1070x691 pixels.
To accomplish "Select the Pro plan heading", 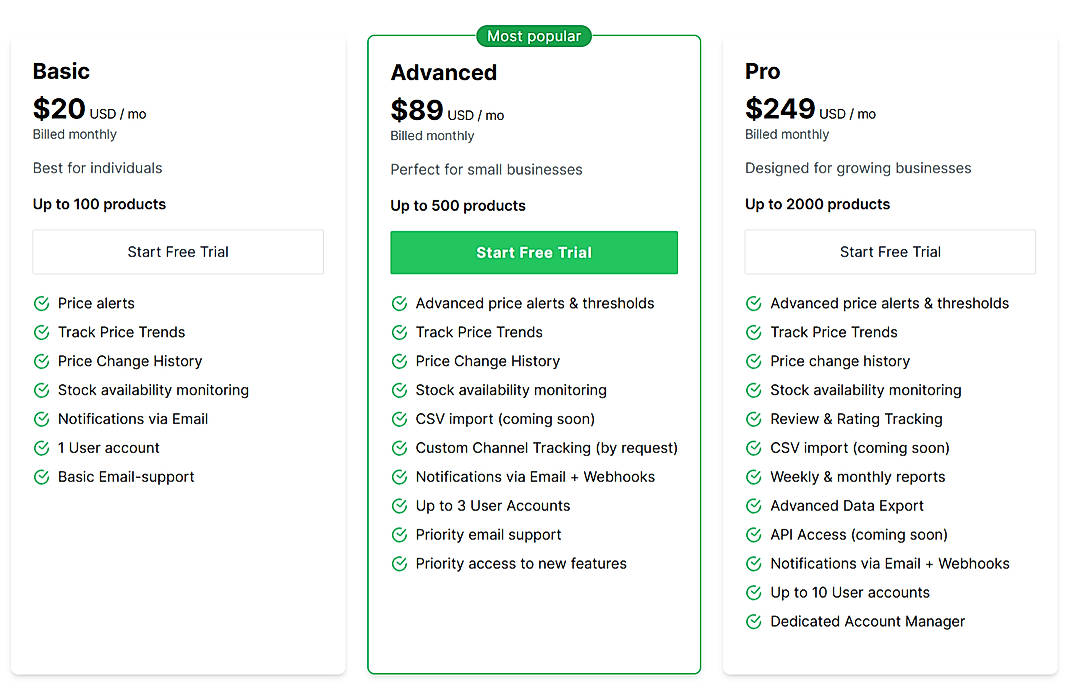I will tap(761, 71).
